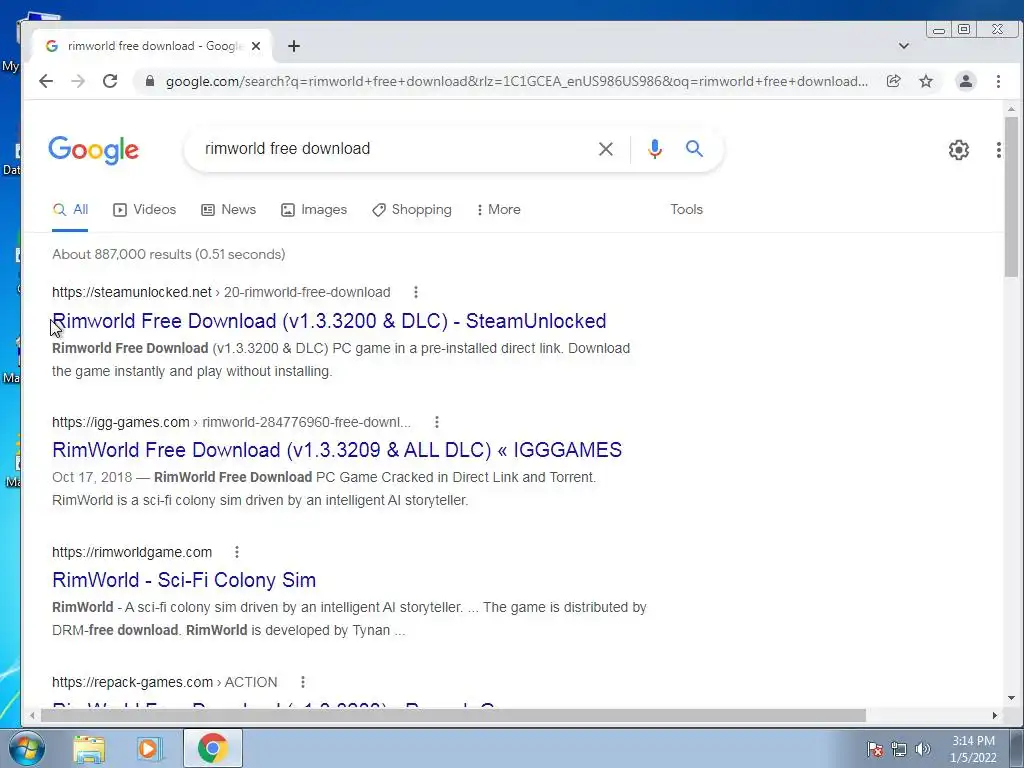Open the network tray icon

pos(899,749)
